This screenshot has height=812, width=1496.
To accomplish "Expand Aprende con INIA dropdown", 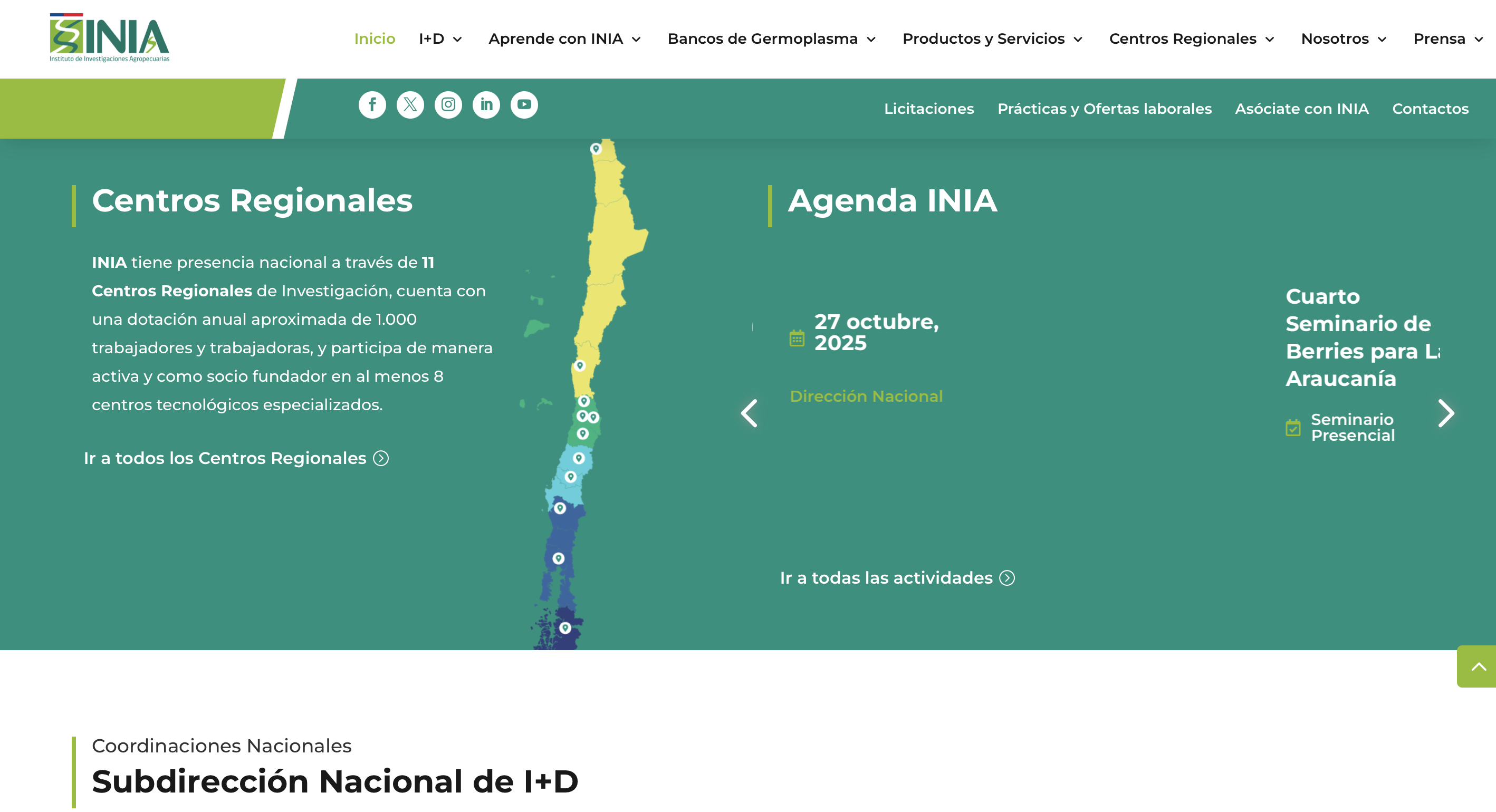I will [564, 39].
